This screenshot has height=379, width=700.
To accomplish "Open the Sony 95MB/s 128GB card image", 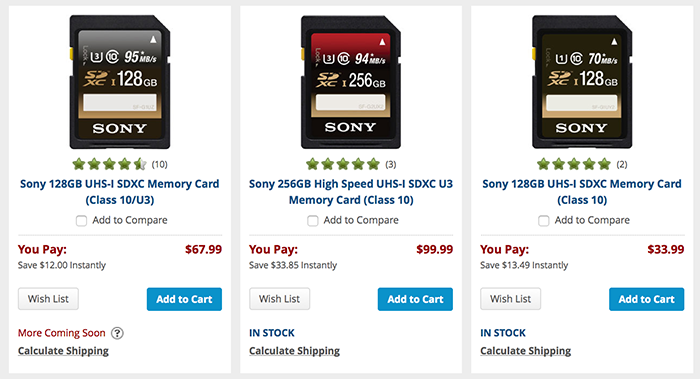I will tap(120, 82).
